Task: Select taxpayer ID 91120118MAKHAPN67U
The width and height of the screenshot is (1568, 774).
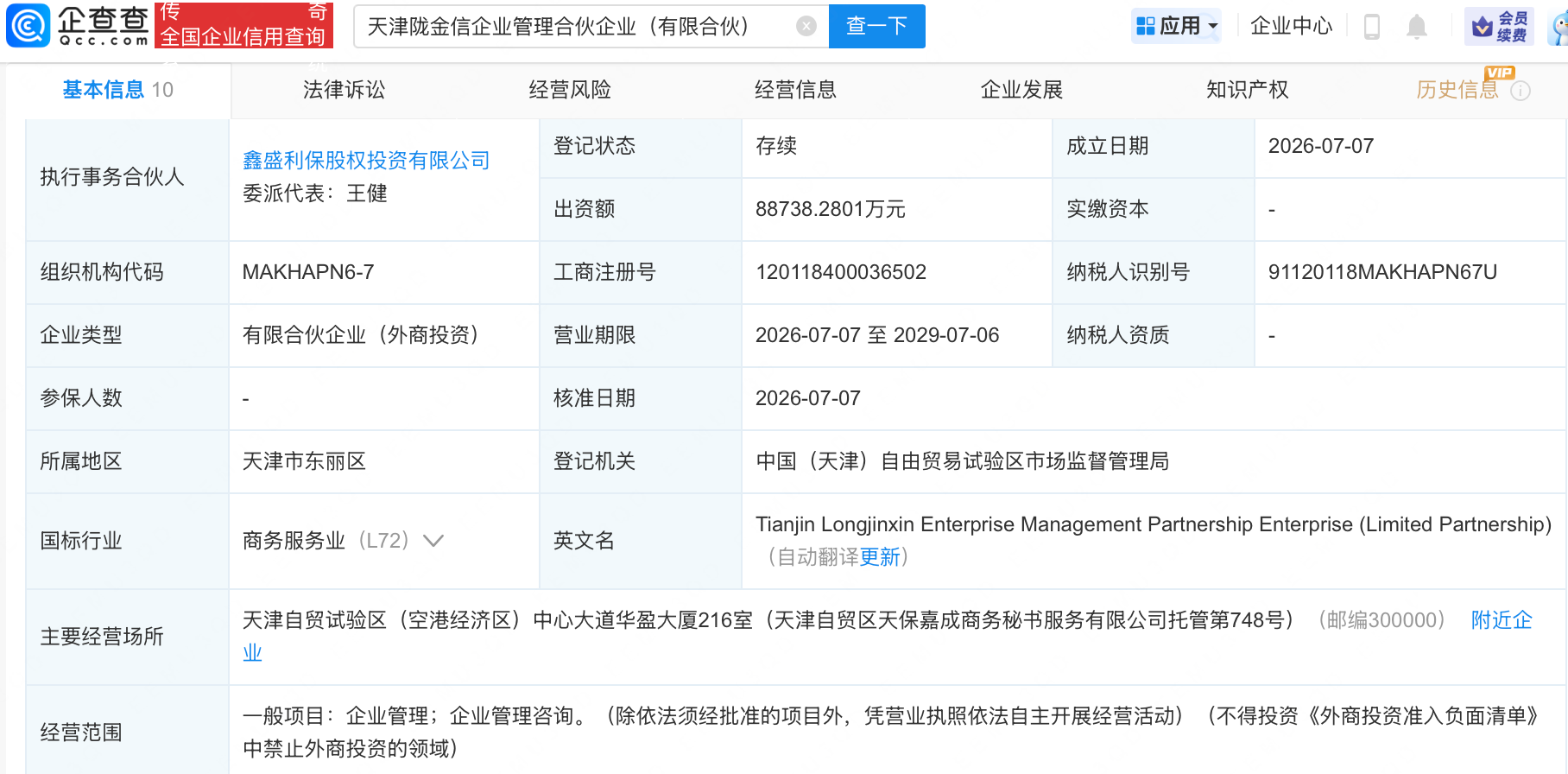Action: coord(1381,272)
